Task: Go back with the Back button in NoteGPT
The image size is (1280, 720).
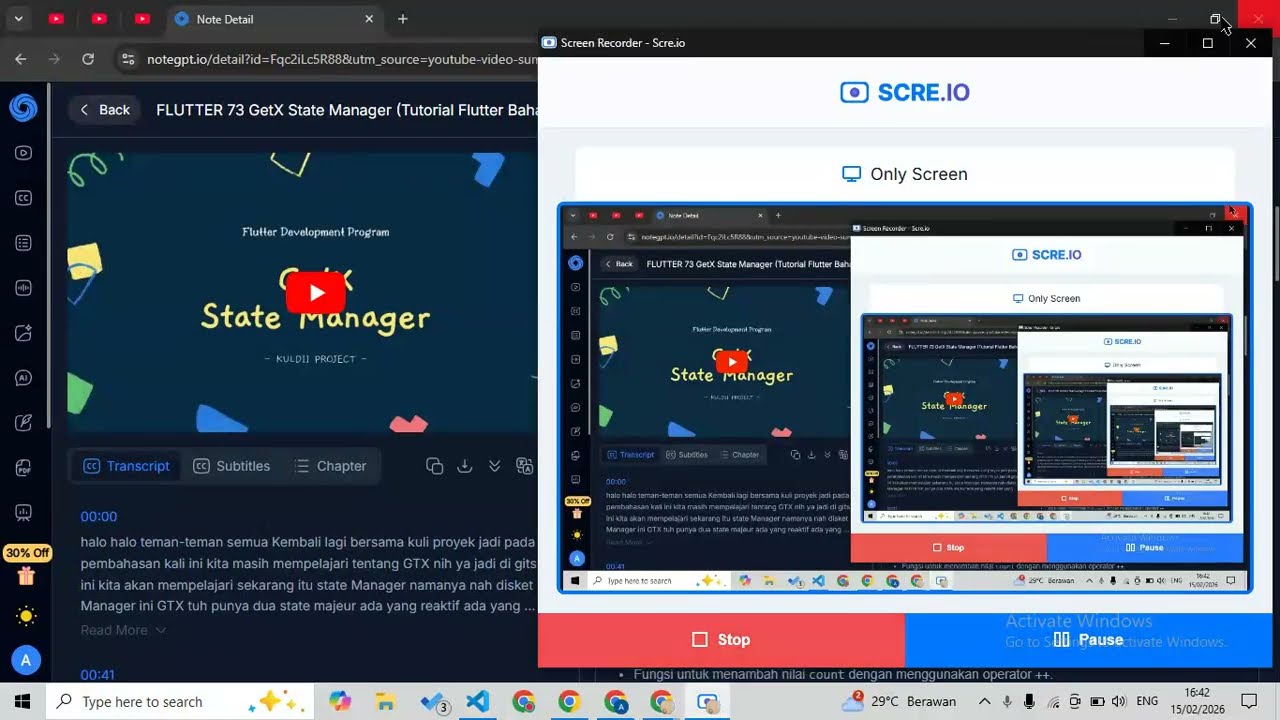Action: [x=105, y=110]
